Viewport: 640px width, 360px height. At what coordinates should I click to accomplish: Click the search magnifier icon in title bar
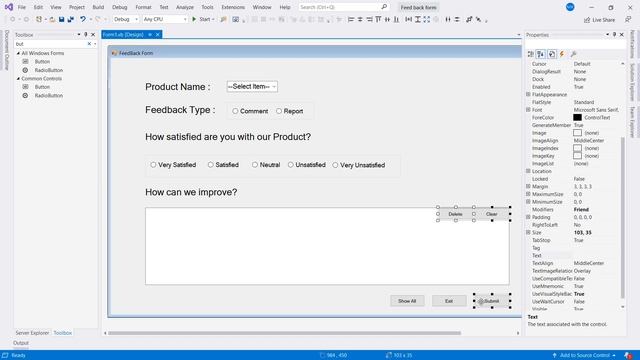coord(384,7)
